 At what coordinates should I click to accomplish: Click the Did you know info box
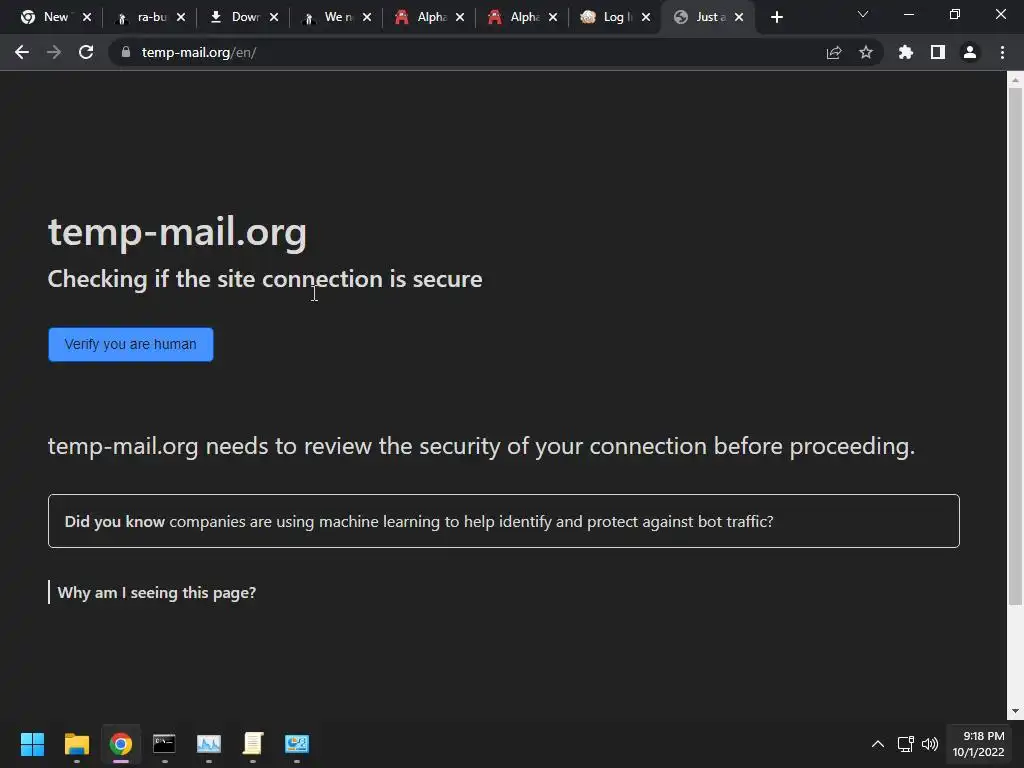(x=504, y=520)
